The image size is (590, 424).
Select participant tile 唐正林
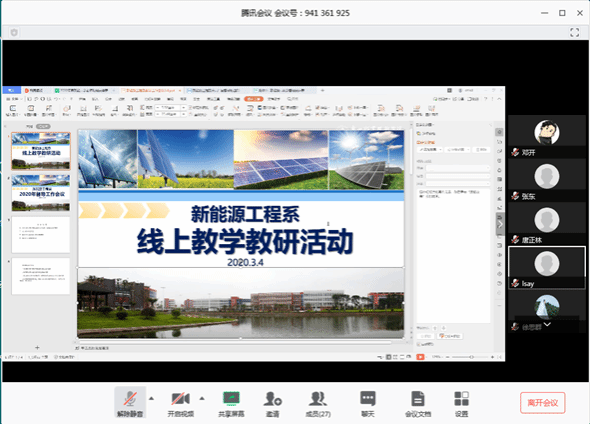tap(547, 223)
